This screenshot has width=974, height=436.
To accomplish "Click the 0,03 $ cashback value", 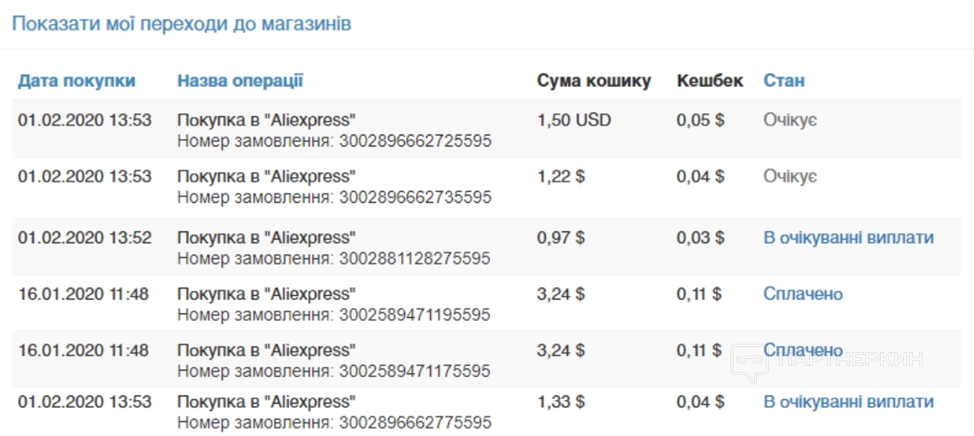I will 700,238.
